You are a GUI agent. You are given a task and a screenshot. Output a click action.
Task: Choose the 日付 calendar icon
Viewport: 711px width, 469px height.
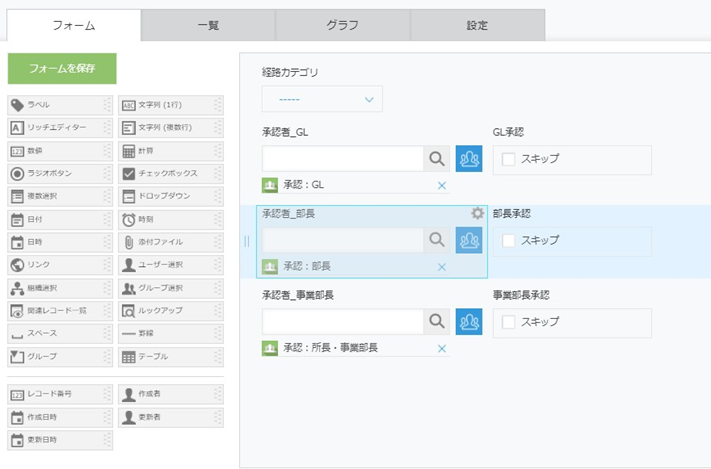pos(17,220)
